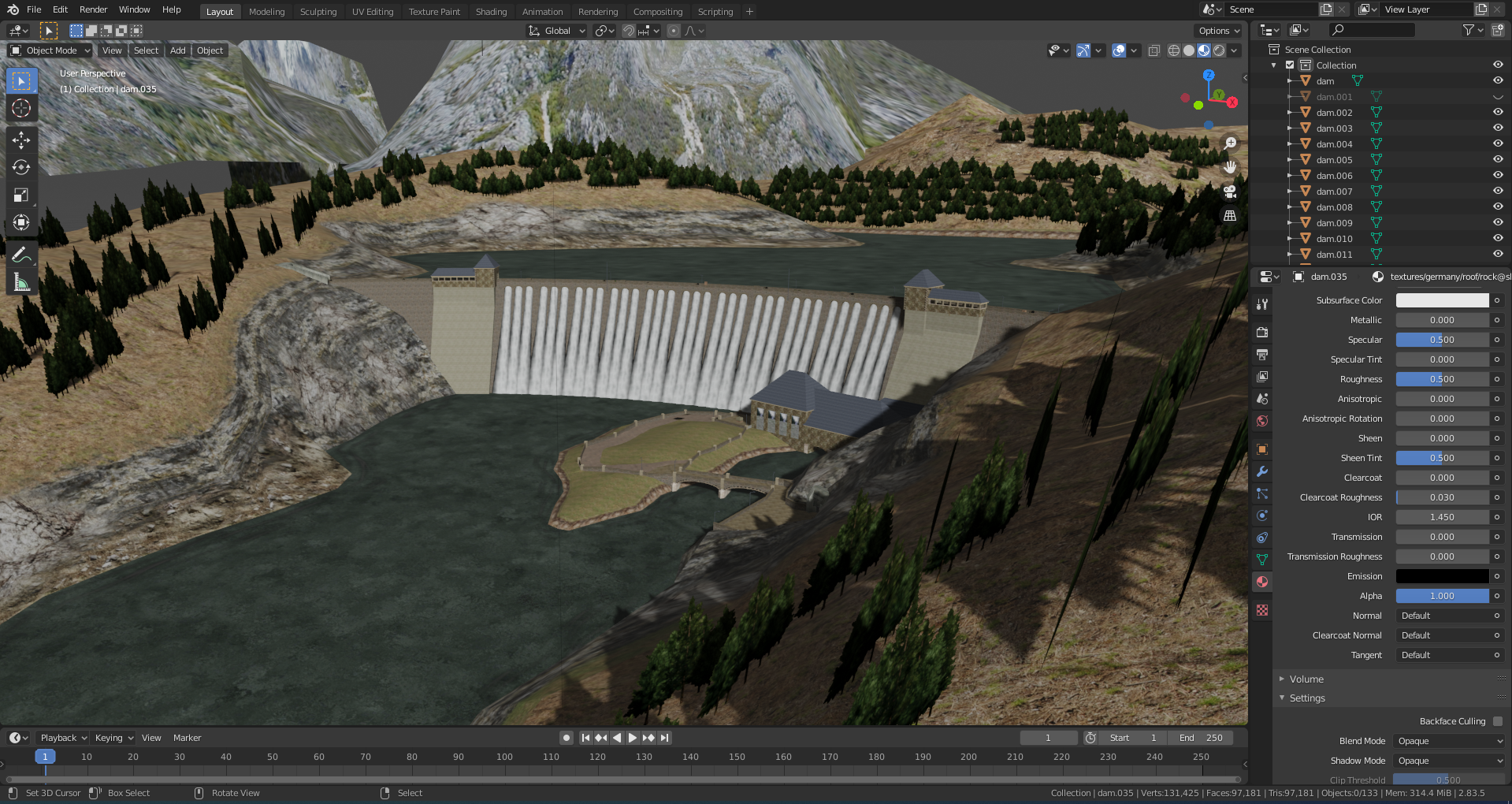Click the outliner search field
Viewport: 1512px width, 804px height.
click(x=1371, y=30)
